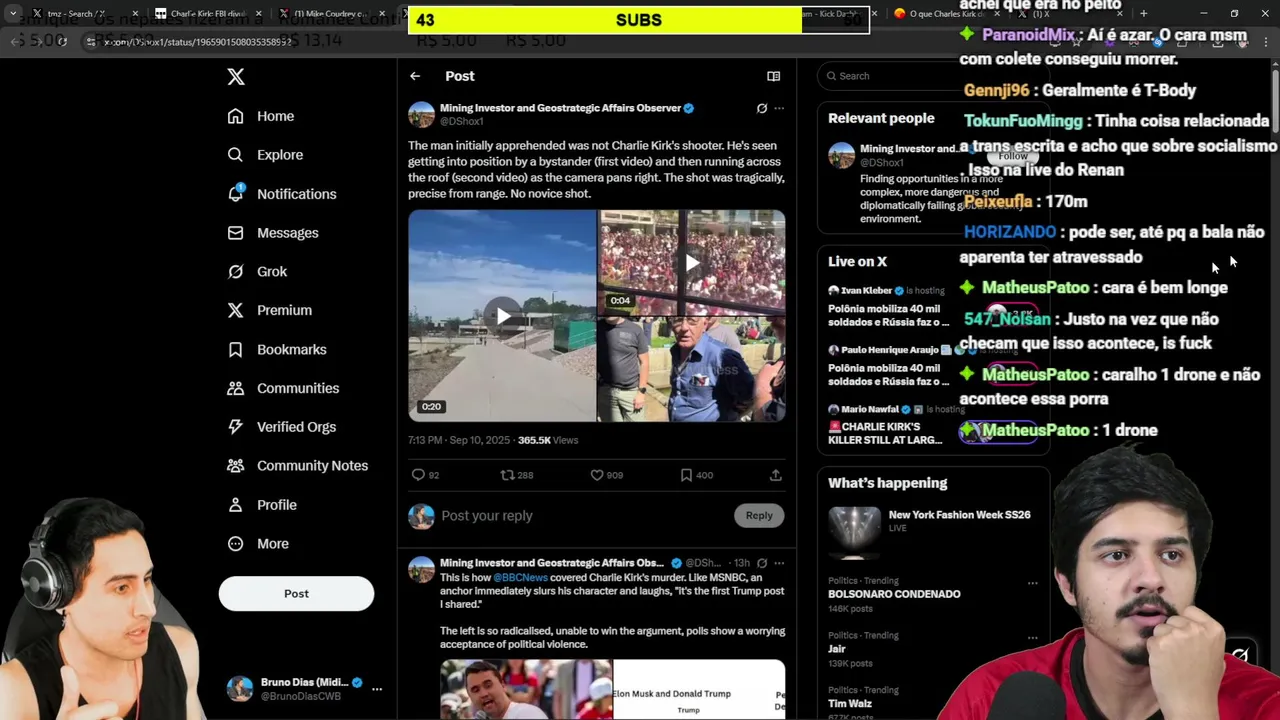Screen dimensions: 1280x720
Task: Click the Verified Orgs lightning icon
Action: pyautogui.click(x=235, y=427)
